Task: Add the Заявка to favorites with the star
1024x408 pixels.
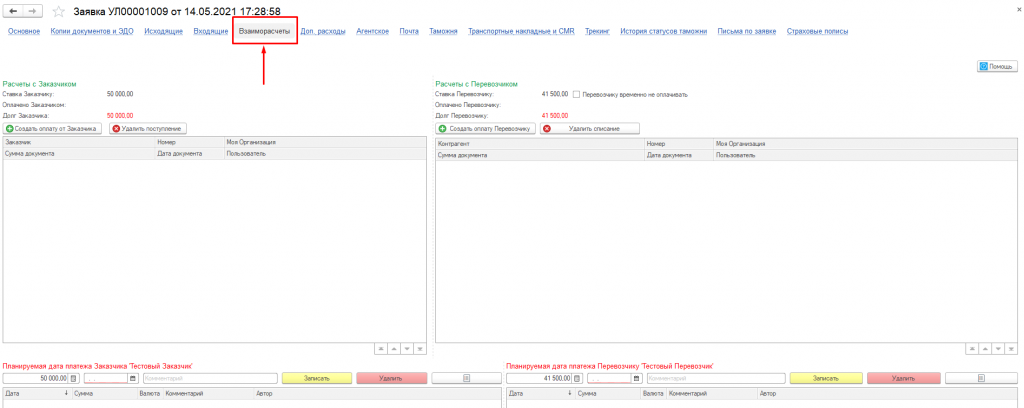Action: 59,12
